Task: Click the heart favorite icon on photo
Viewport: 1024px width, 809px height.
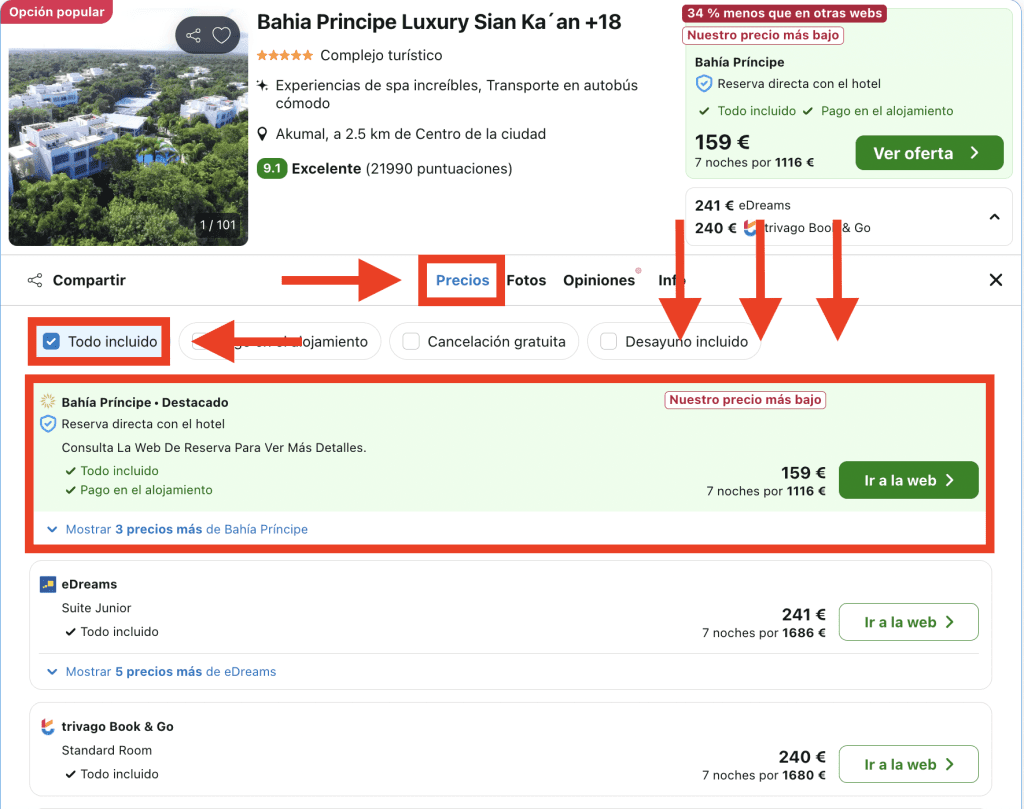Action: pos(222,36)
